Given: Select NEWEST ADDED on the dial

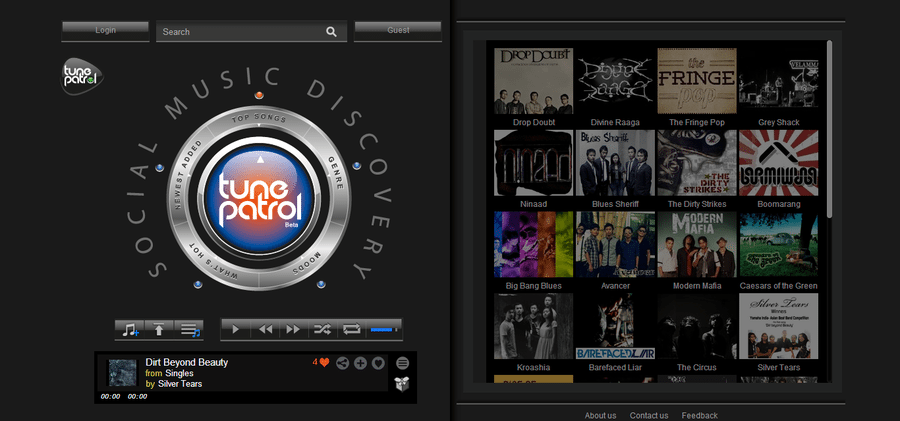Looking at the screenshot, I should tap(188, 175).
